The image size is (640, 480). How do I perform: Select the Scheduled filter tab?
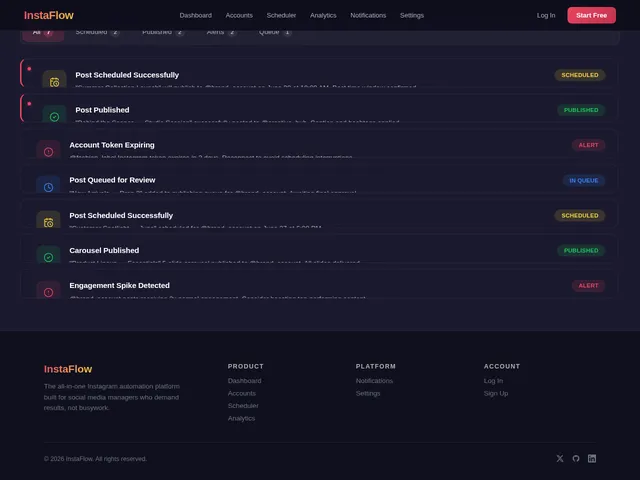point(97,34)
